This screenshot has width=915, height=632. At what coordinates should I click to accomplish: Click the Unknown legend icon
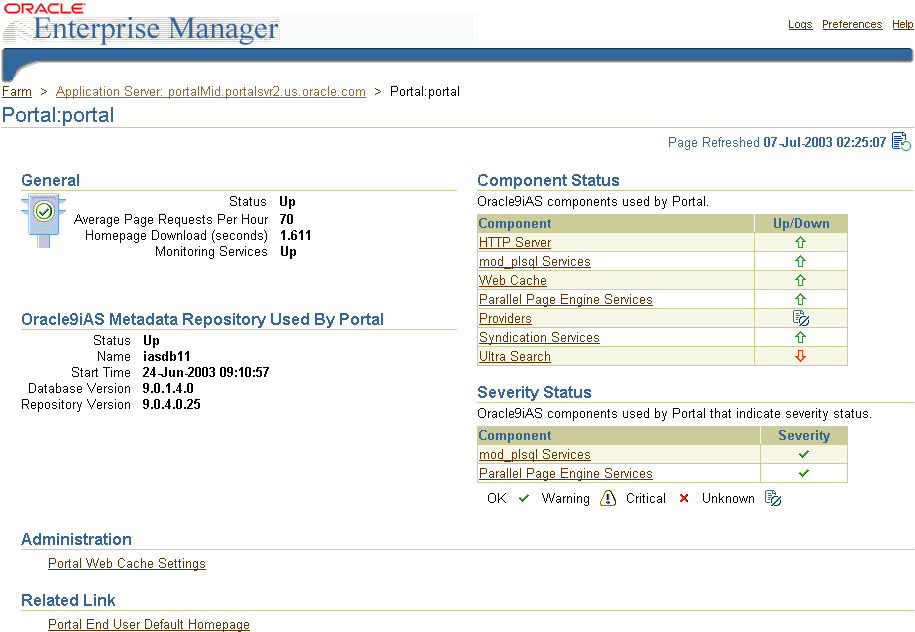coord(773,498)
